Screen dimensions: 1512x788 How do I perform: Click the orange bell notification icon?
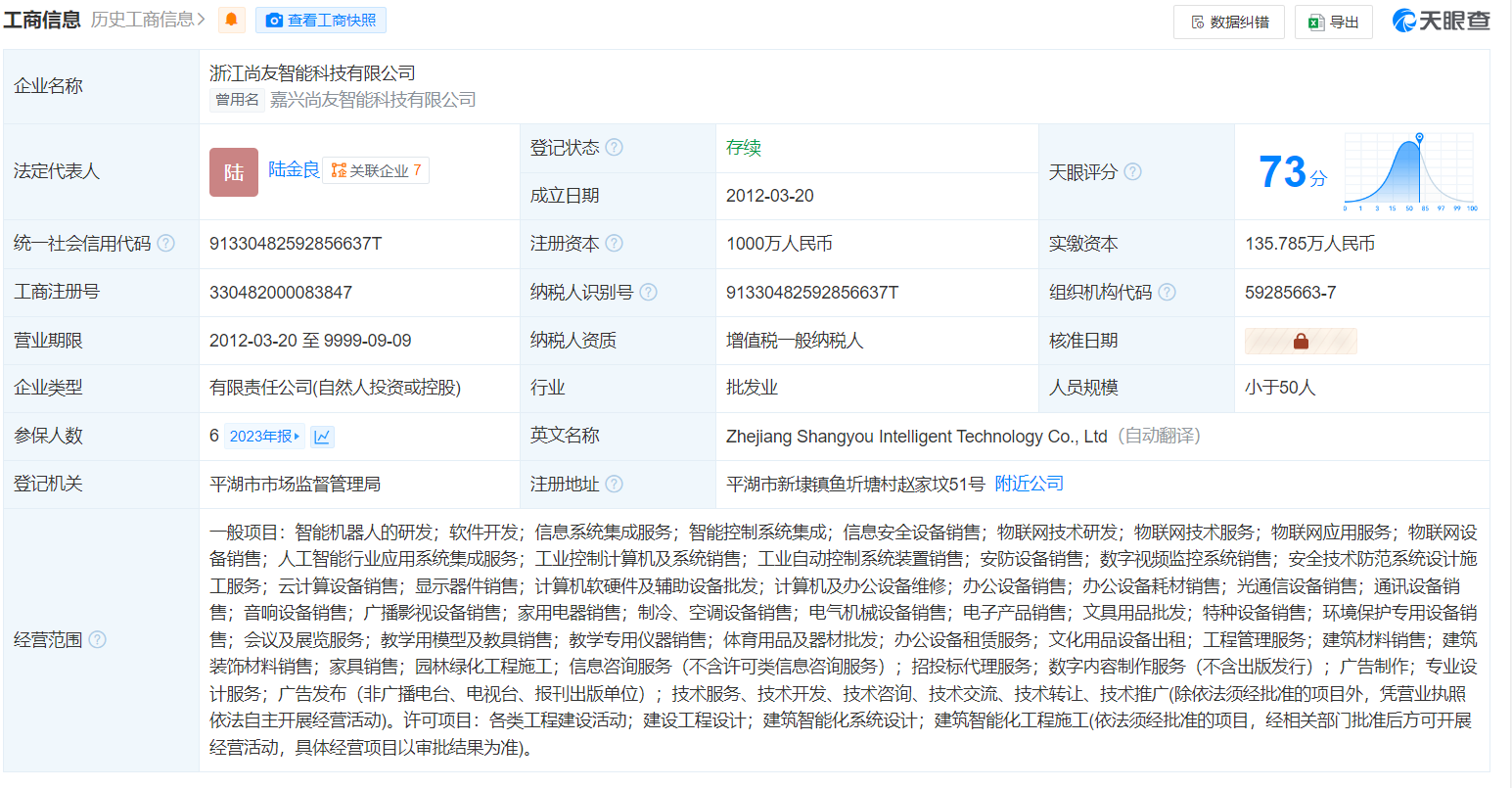coord(232,20)
